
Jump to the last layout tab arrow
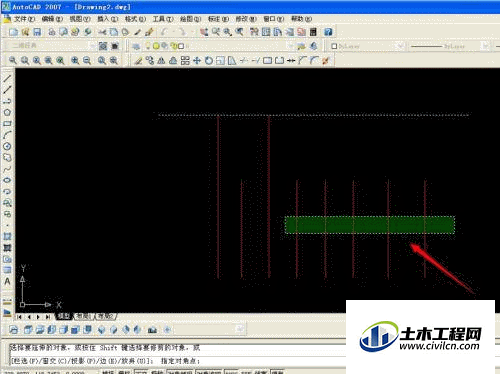click(x=48, y=317)
